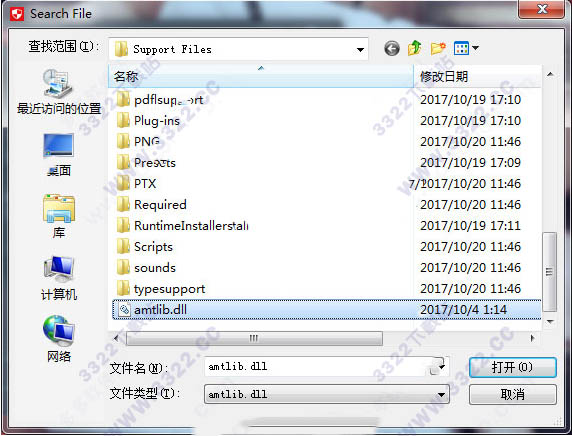Click the 打开 (Open) button
Image resolution: width=572 pixels, height=436 pixels.
tap(513, 367)
